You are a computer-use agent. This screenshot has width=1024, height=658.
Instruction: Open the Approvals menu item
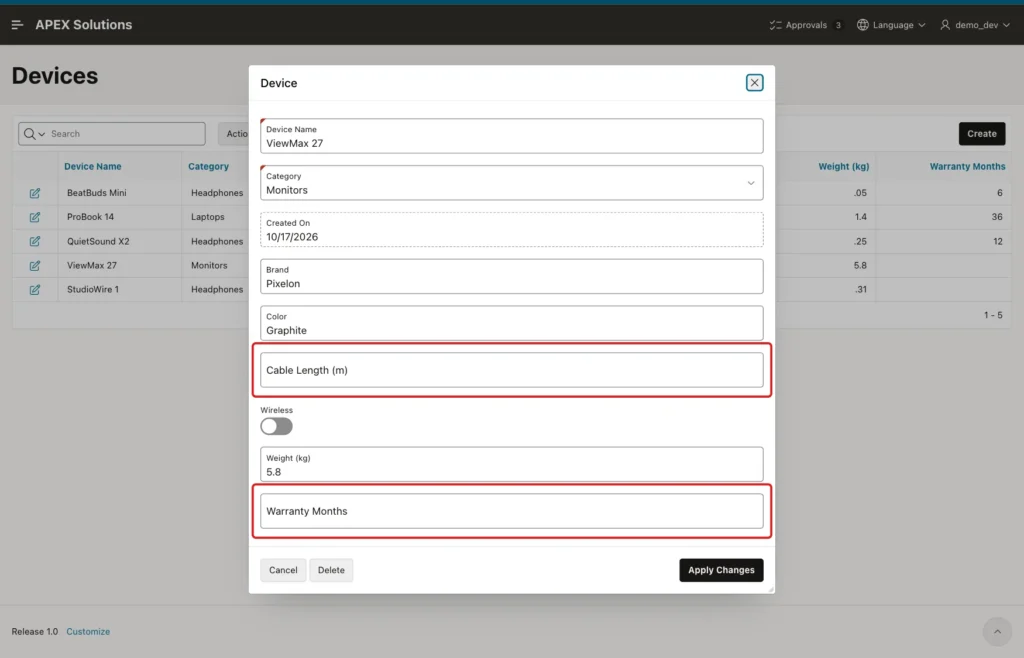[x=806, y=25]
